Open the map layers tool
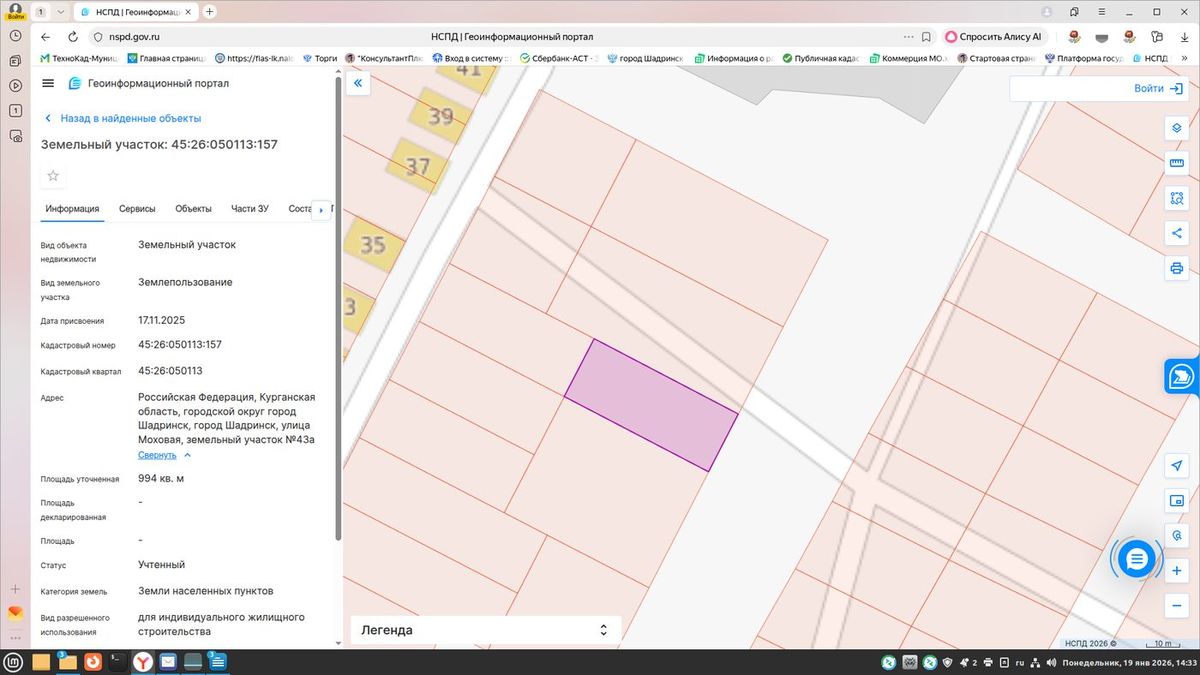1200x675 pixels. (x=1176, y=129)
